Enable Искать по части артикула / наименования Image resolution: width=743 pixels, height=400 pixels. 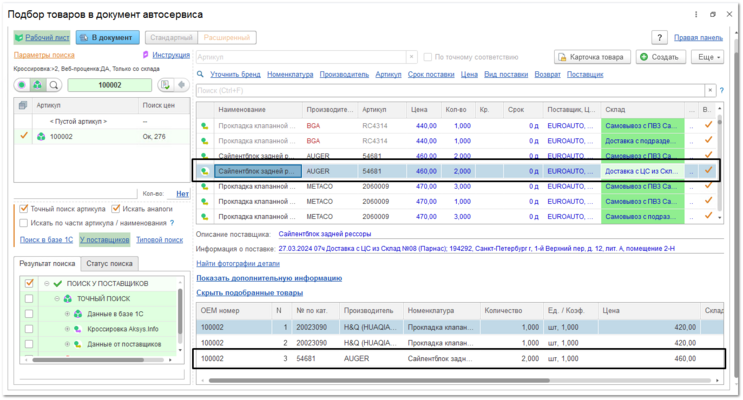coord(24,223)
